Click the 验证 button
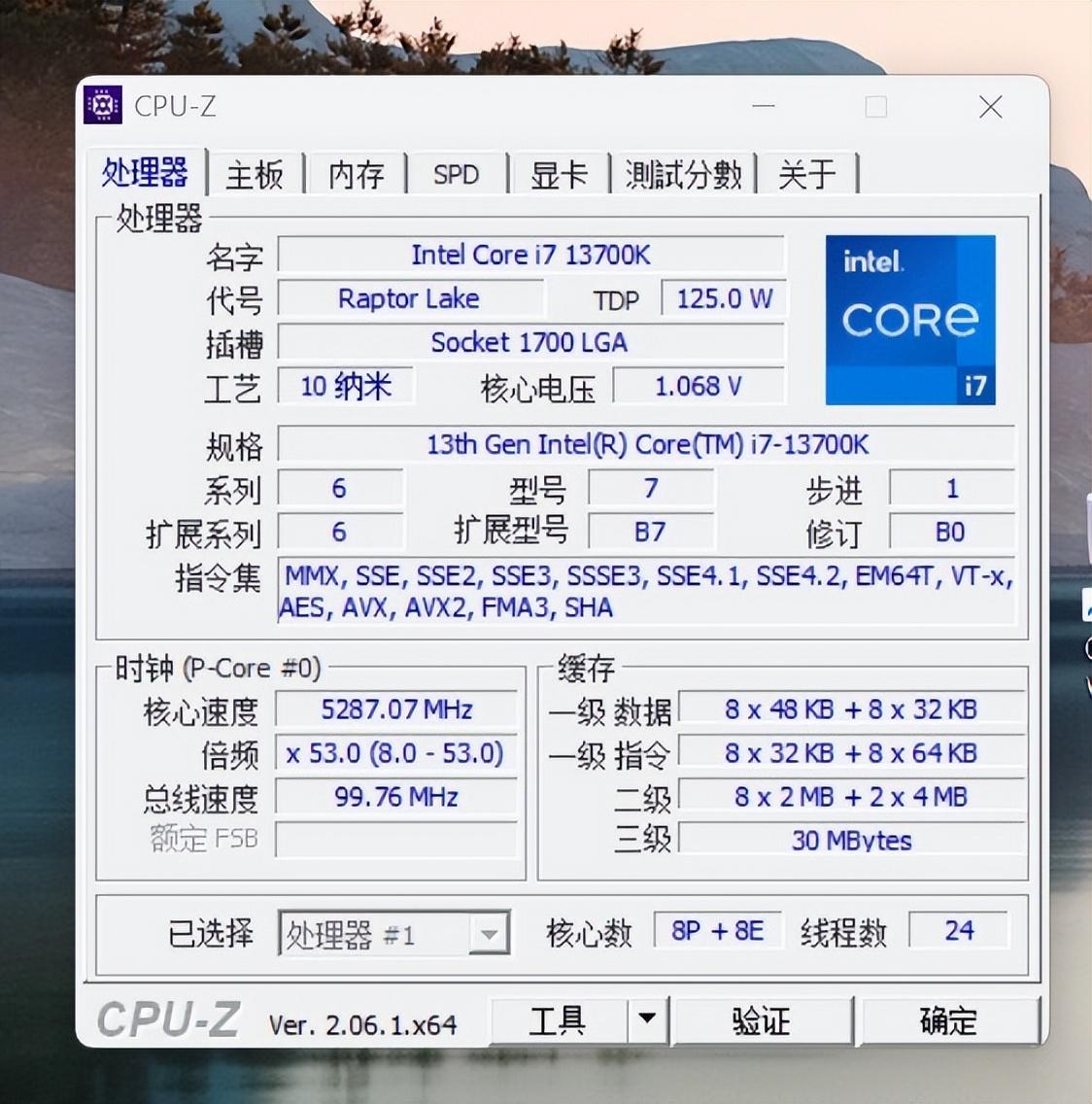 763,1020
